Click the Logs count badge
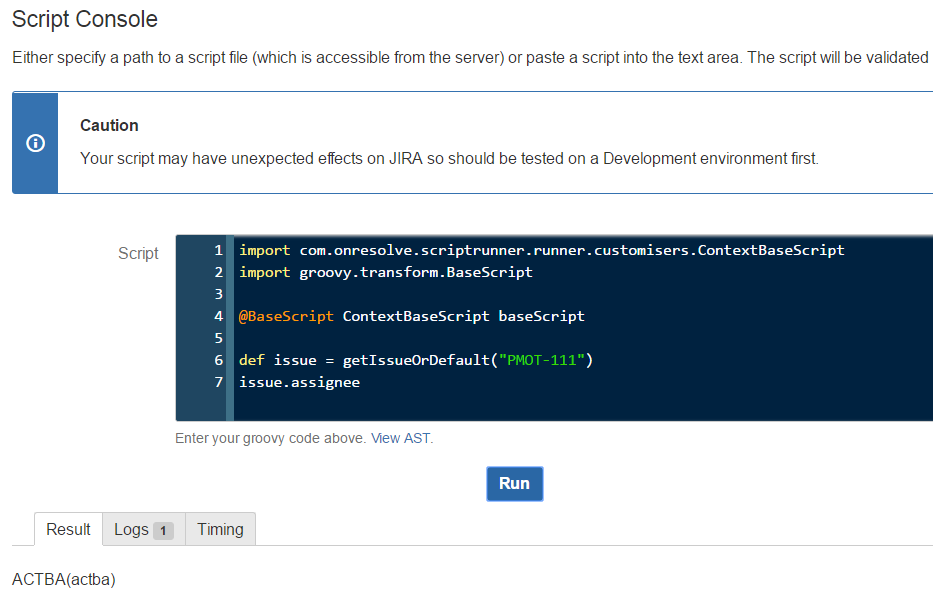 pos(163,531)
